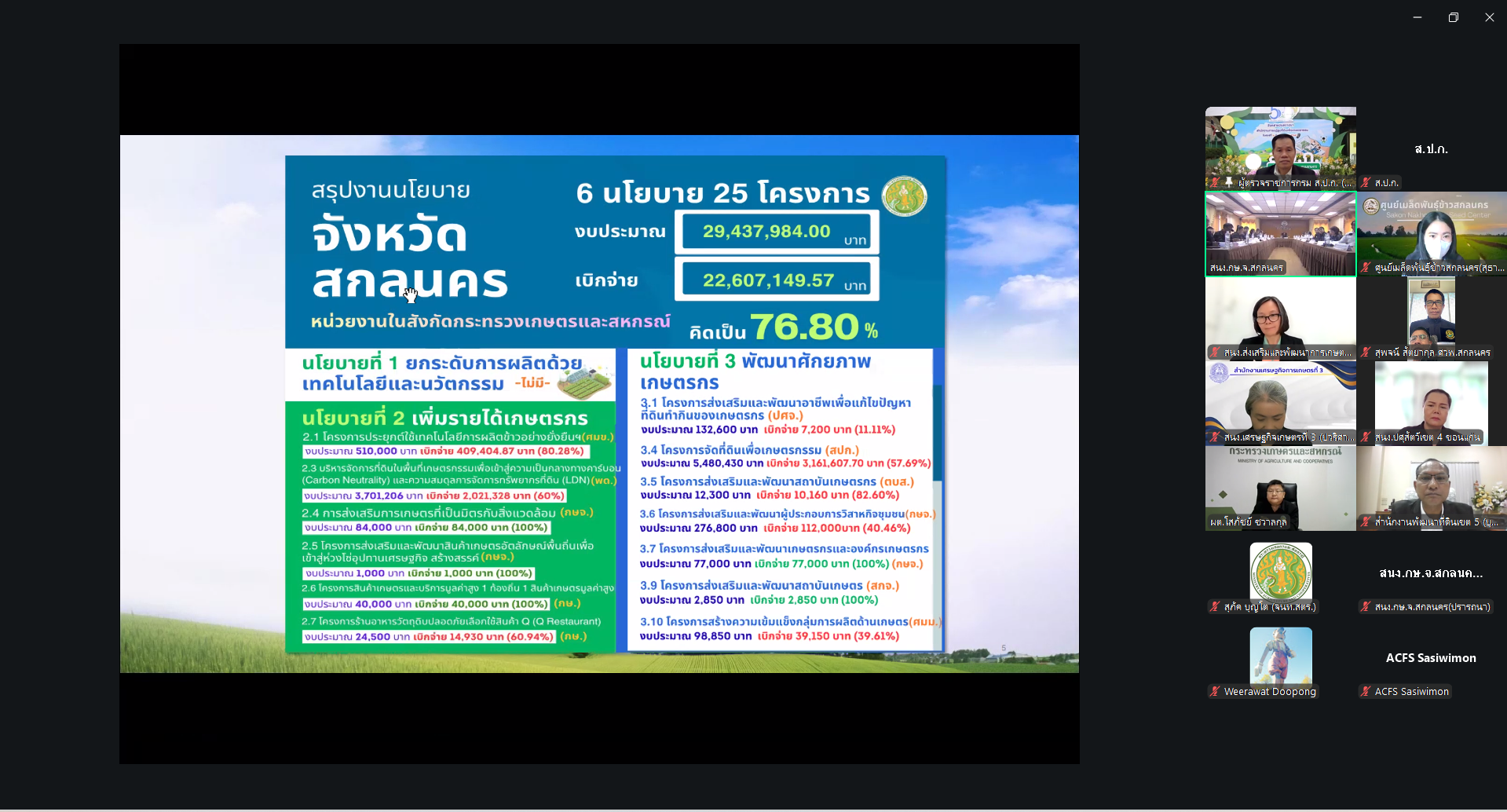Select the สนง.ส่งเสริมและพัฒนาการเกษตร video tile
1507x812 pixels.
point(1281,319)
